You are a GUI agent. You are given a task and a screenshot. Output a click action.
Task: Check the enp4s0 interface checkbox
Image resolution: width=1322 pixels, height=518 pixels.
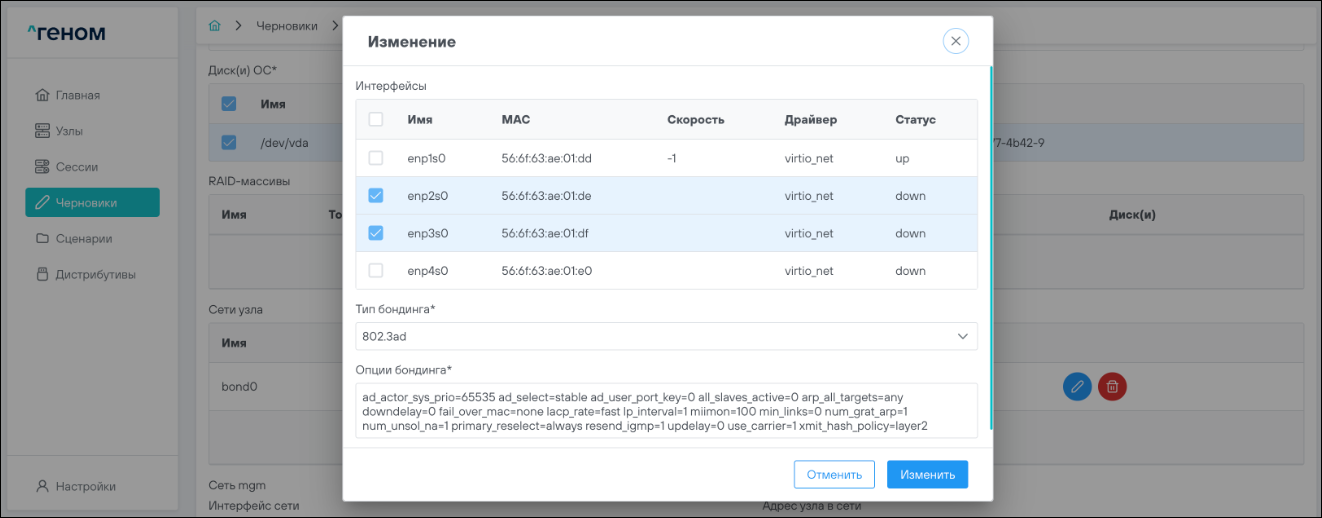click(x=376, y=270)
